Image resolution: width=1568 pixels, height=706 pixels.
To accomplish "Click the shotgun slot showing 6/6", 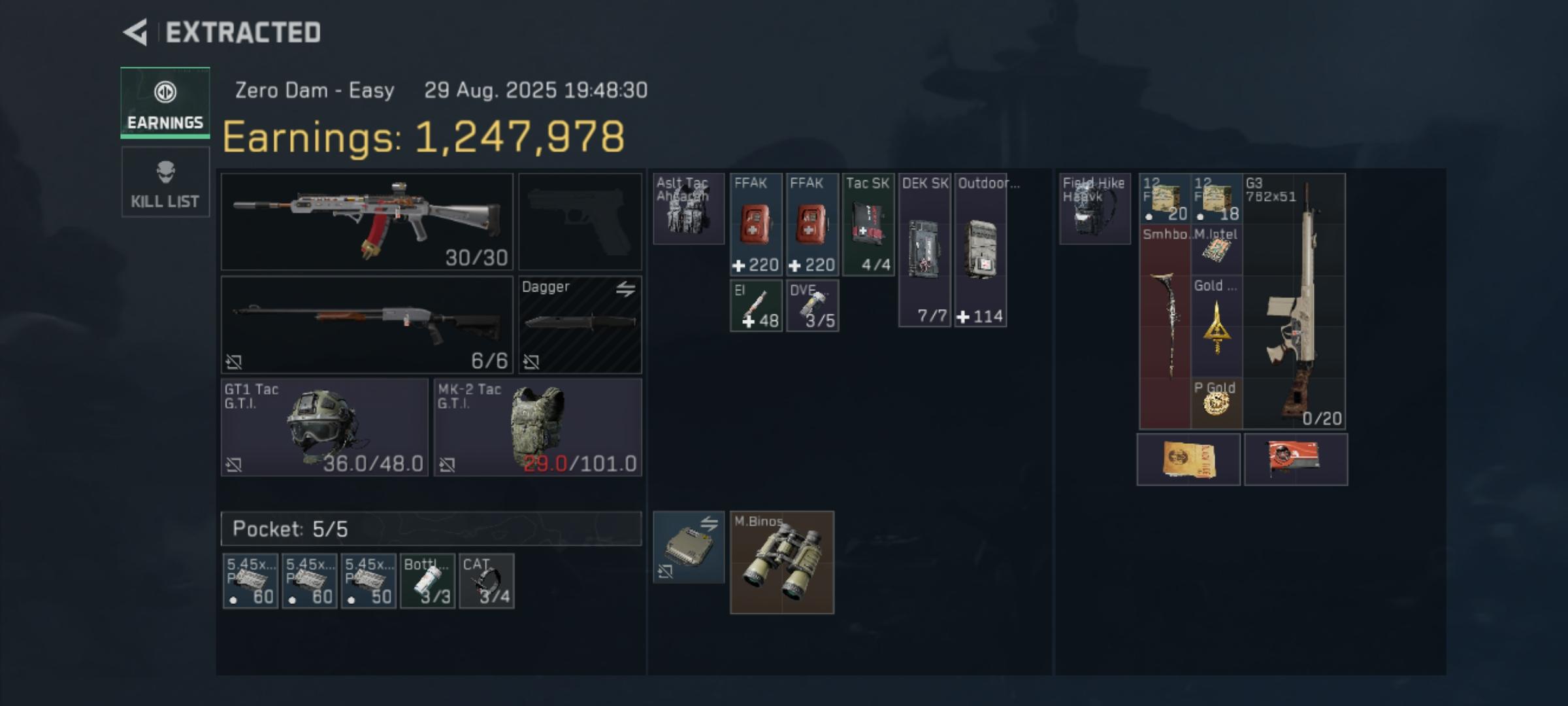I will pos(367,324).
